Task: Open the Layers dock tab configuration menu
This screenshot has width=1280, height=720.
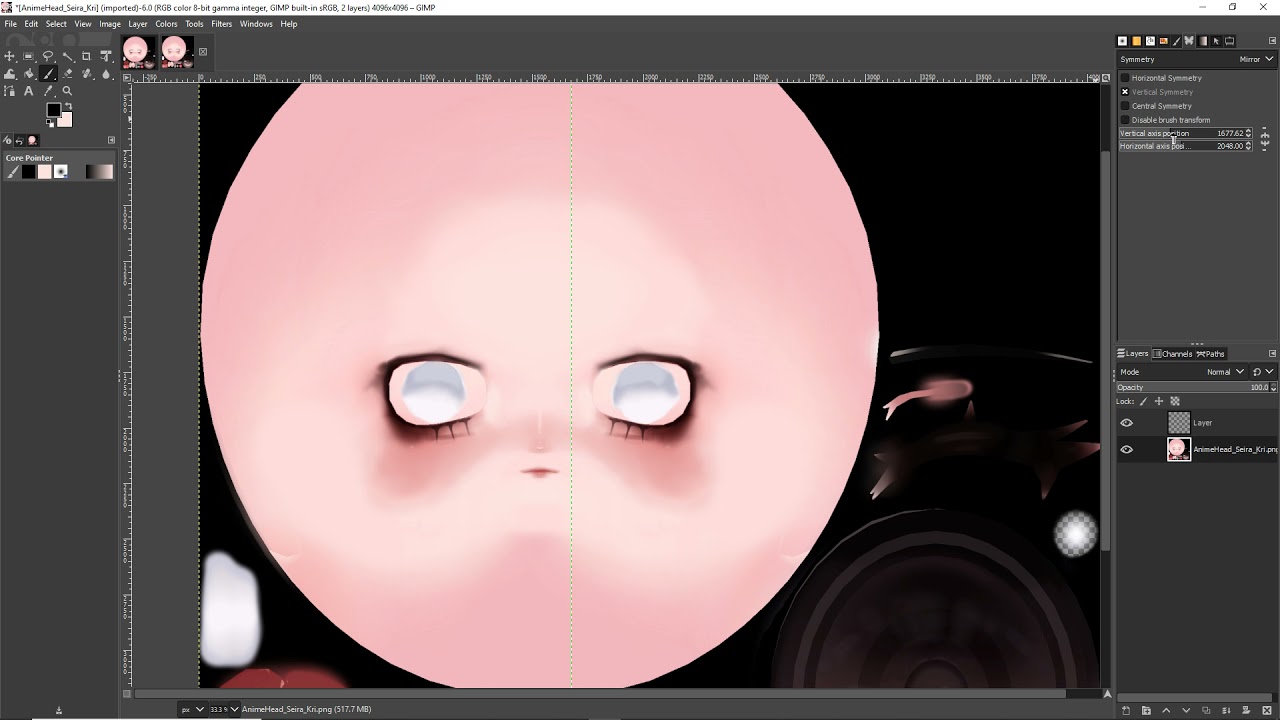Action: coord(1272,354)
